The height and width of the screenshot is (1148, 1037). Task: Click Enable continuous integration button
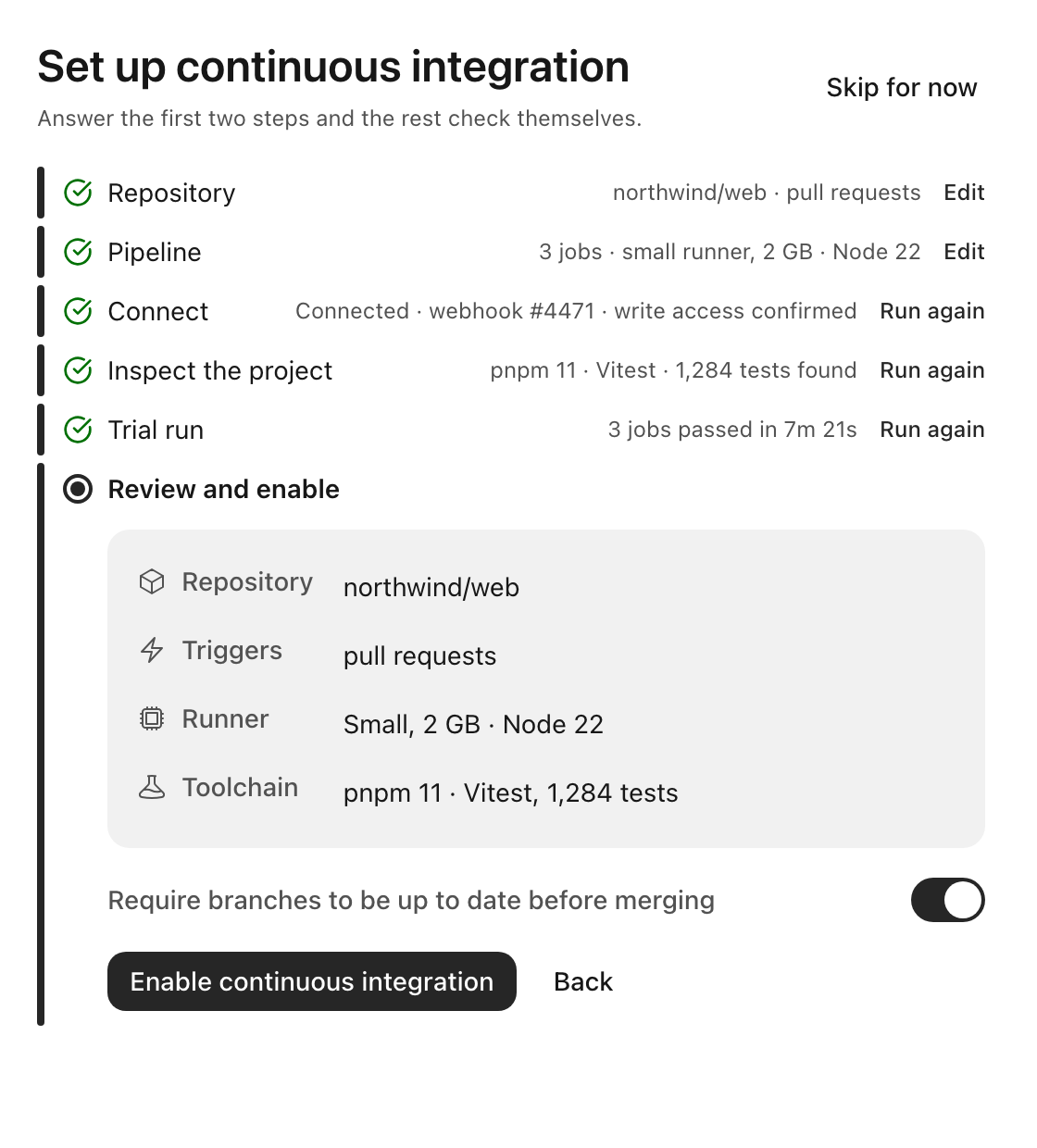click(x=312, y=981)
